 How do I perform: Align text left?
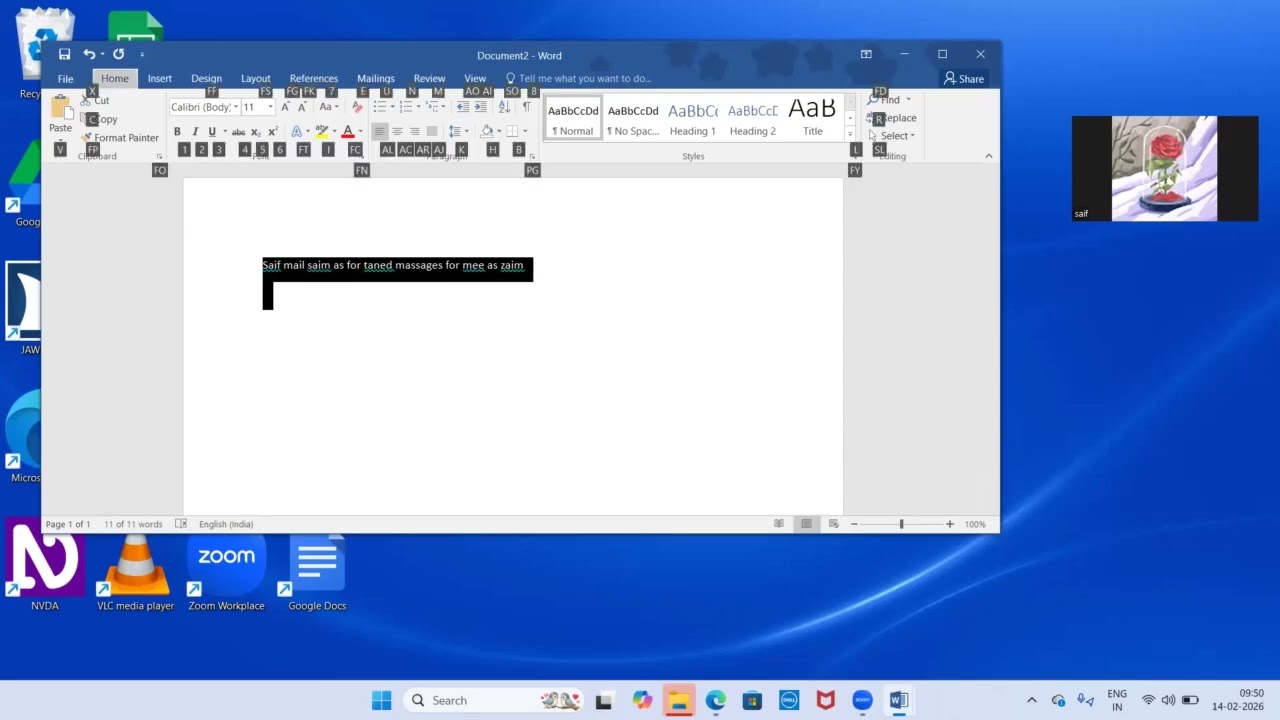click(x=379, y=132)
